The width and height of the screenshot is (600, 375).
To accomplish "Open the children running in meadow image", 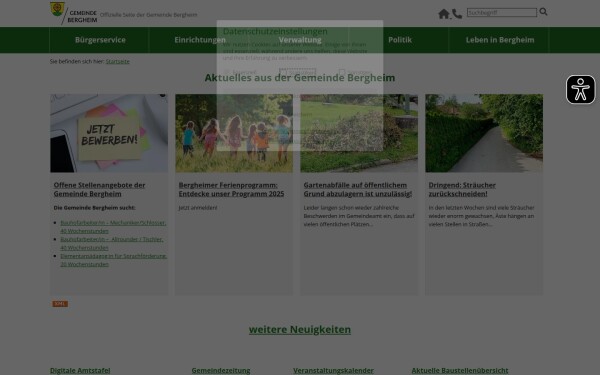I will (x=234, y=133).
